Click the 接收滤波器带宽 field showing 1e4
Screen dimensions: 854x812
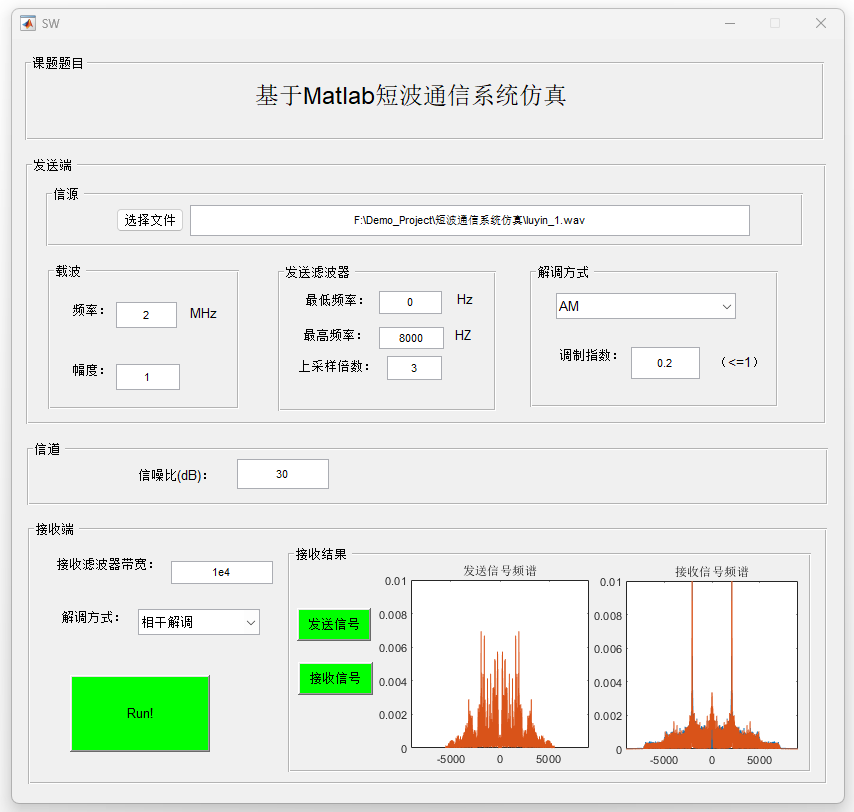click(221, 572)
